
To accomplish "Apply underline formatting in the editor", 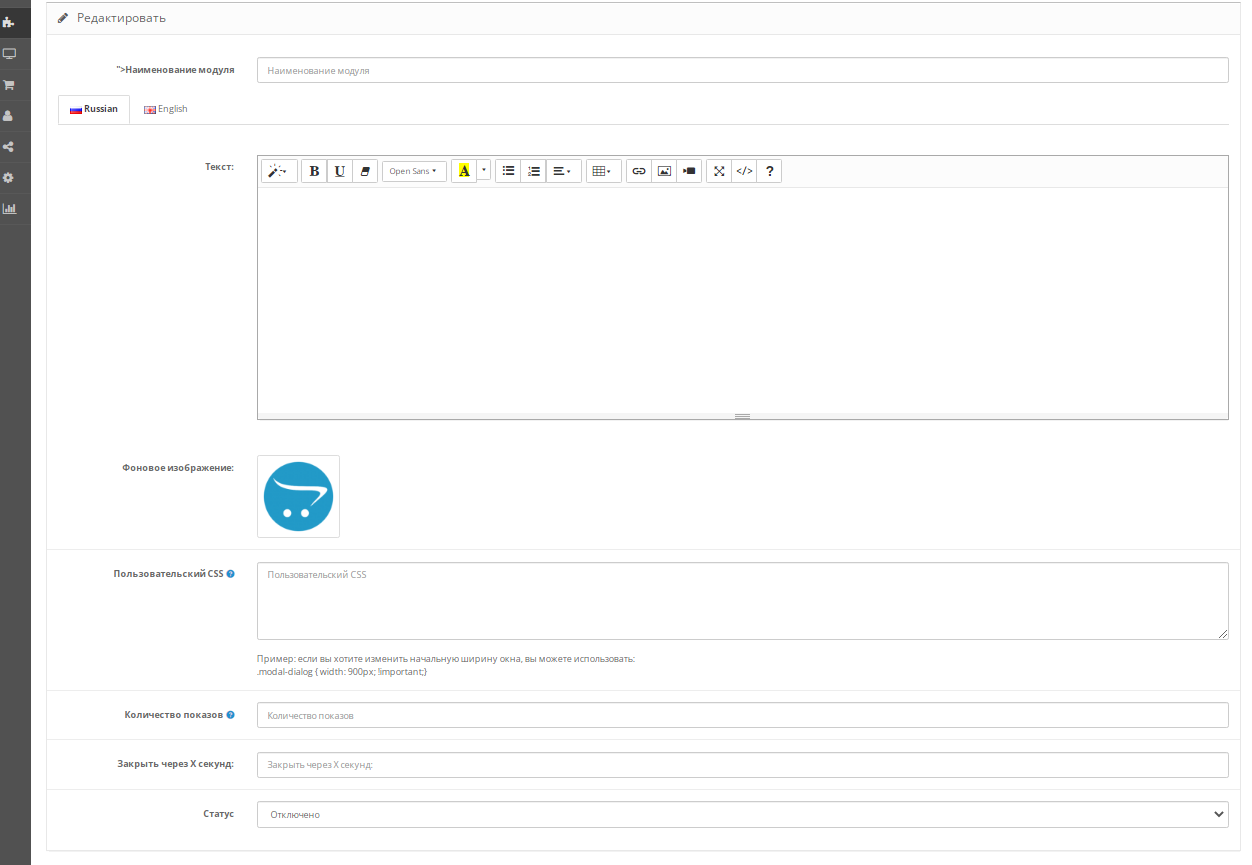I will pos(340,171).
